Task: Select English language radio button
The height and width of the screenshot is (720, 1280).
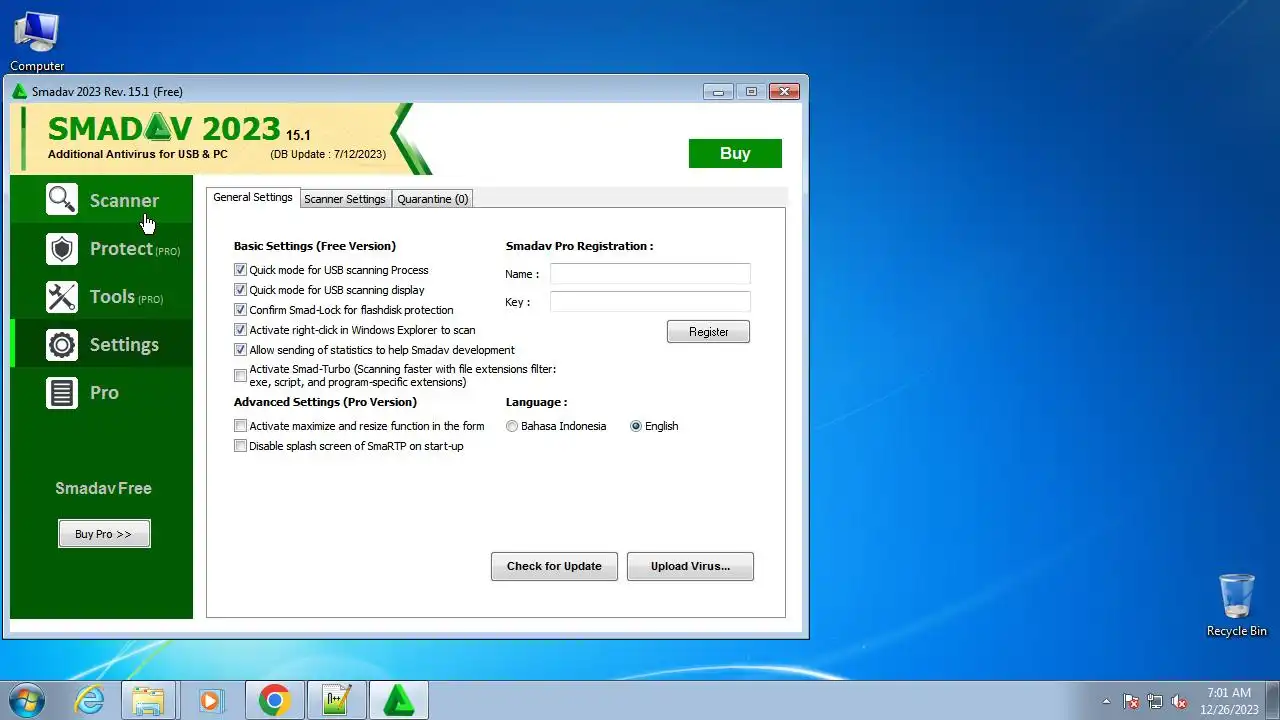Action: tap(636, 426)
